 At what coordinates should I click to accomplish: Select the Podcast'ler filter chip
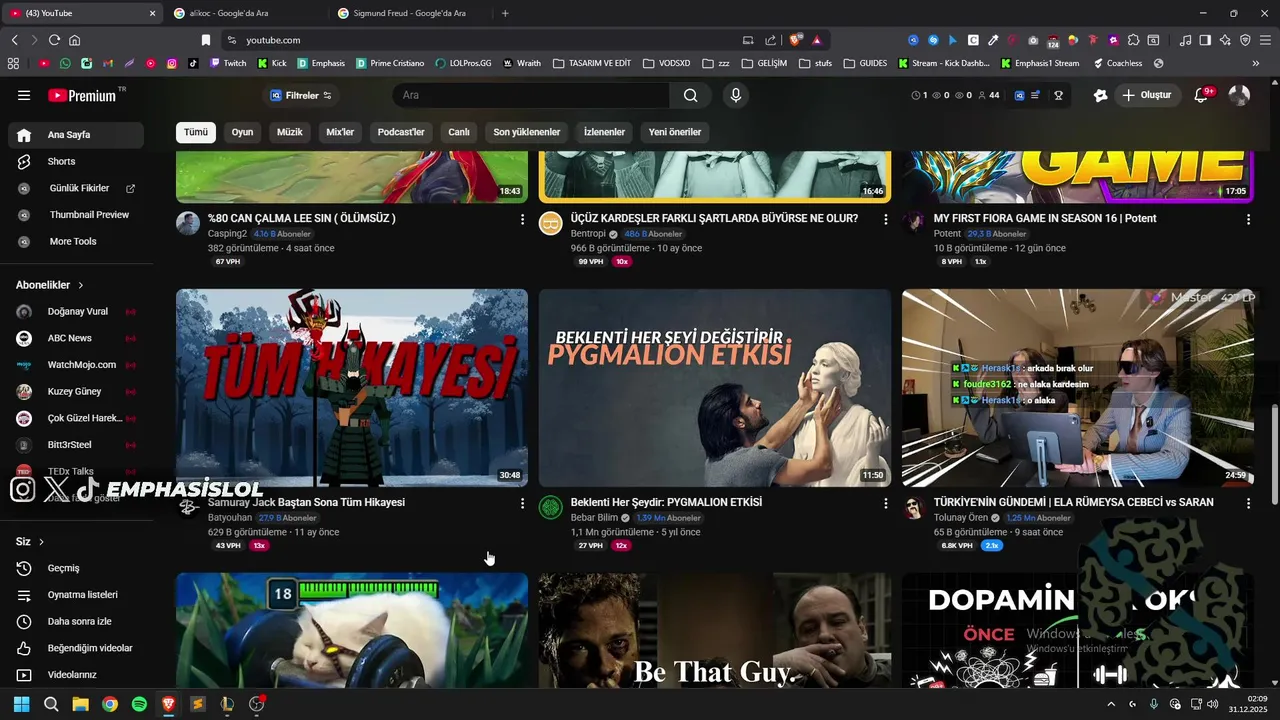tap(401, 132)
